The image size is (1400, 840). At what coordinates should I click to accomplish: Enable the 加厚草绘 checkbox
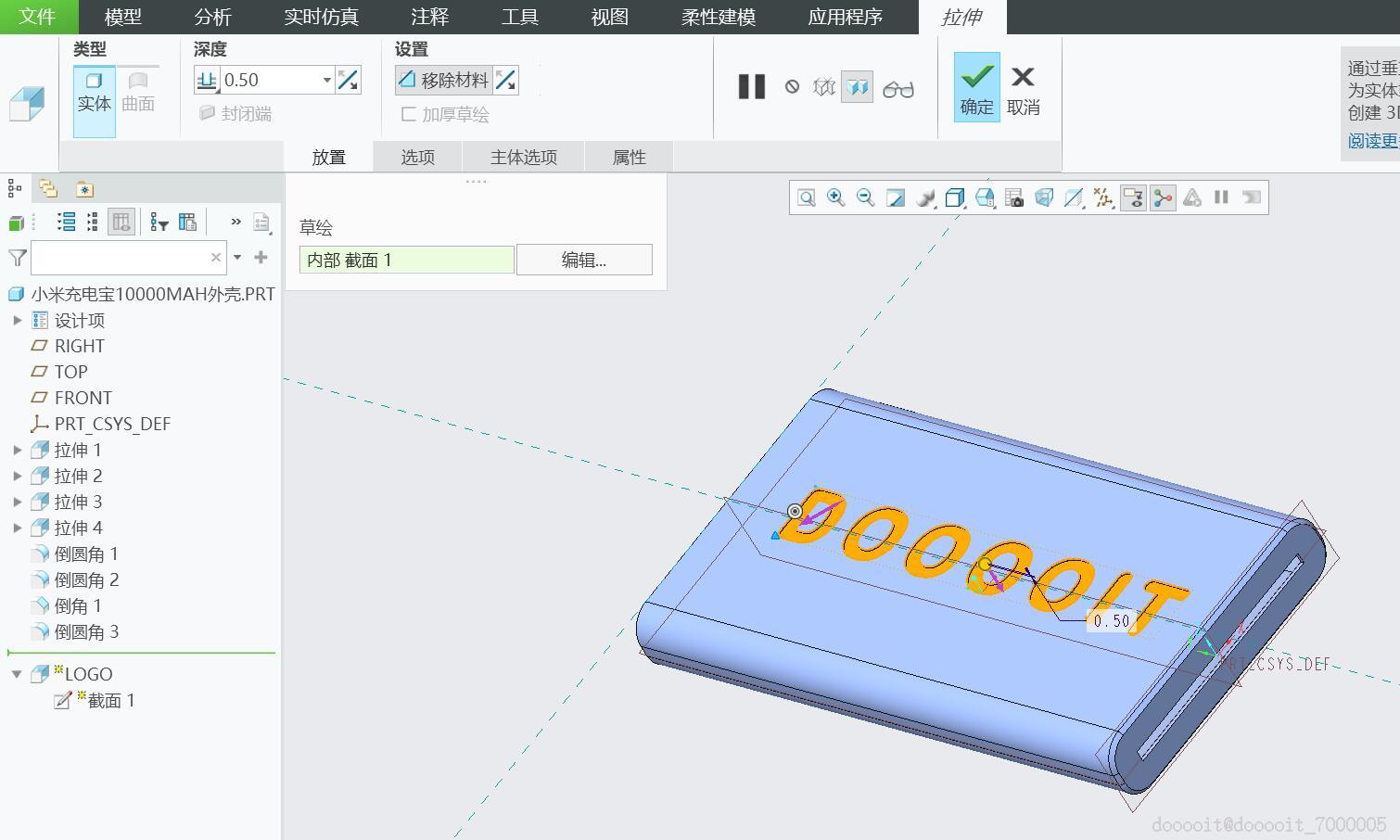[x=409, y=114]
